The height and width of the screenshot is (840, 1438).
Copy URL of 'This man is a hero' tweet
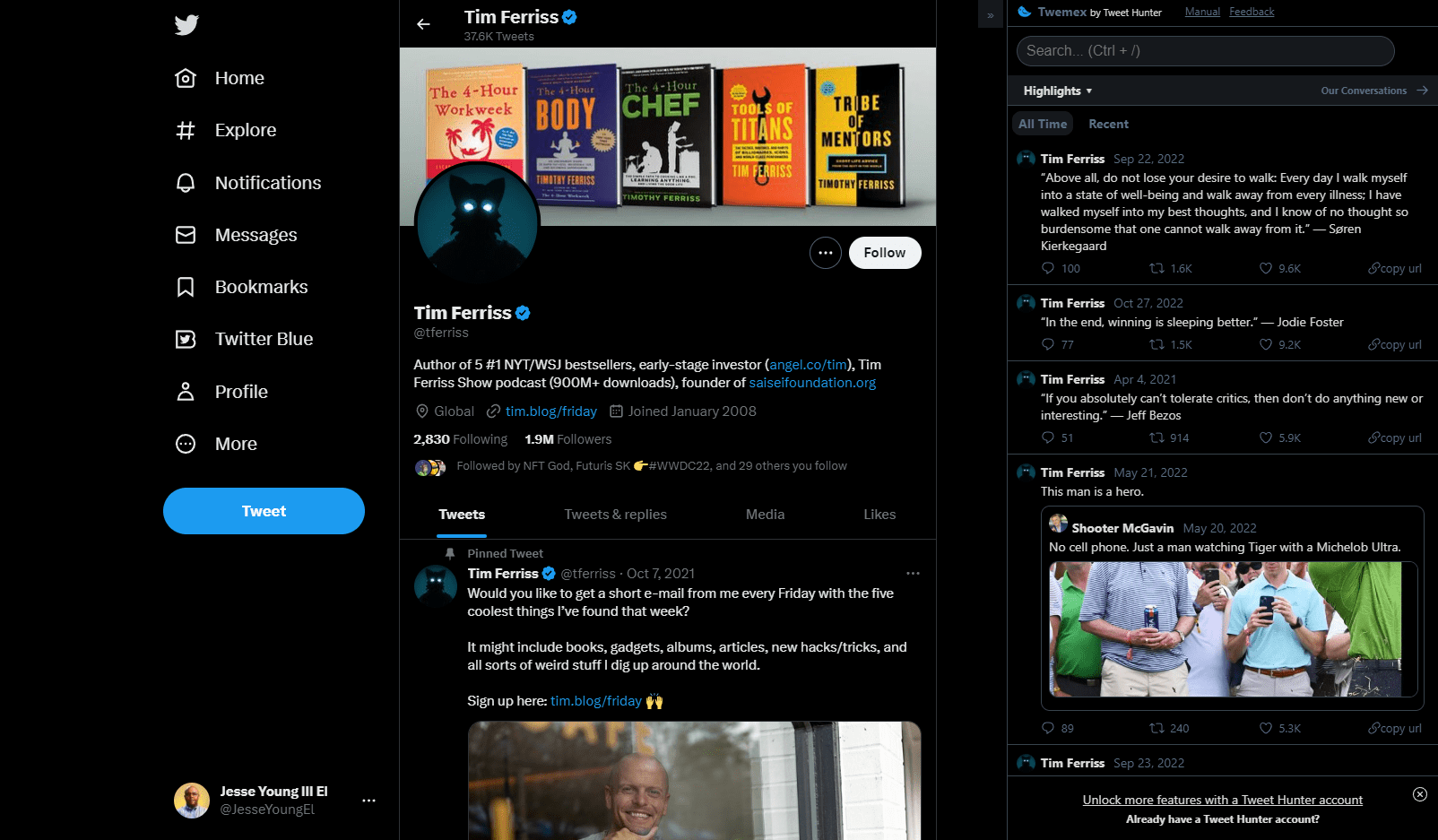point(1395,728)
